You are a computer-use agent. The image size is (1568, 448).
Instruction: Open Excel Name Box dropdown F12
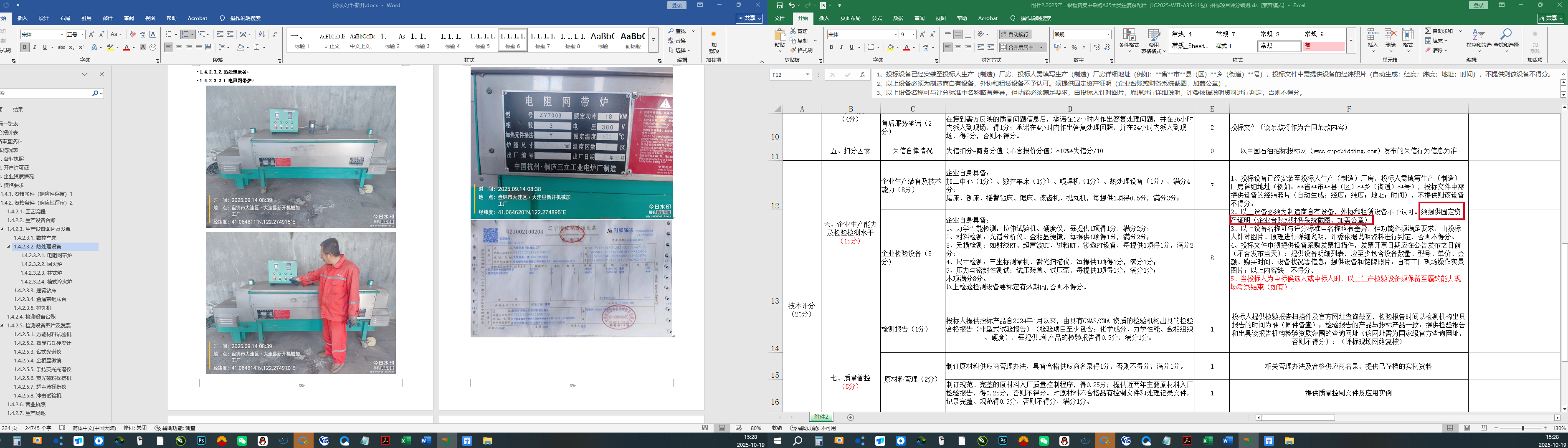coord(808,75)
